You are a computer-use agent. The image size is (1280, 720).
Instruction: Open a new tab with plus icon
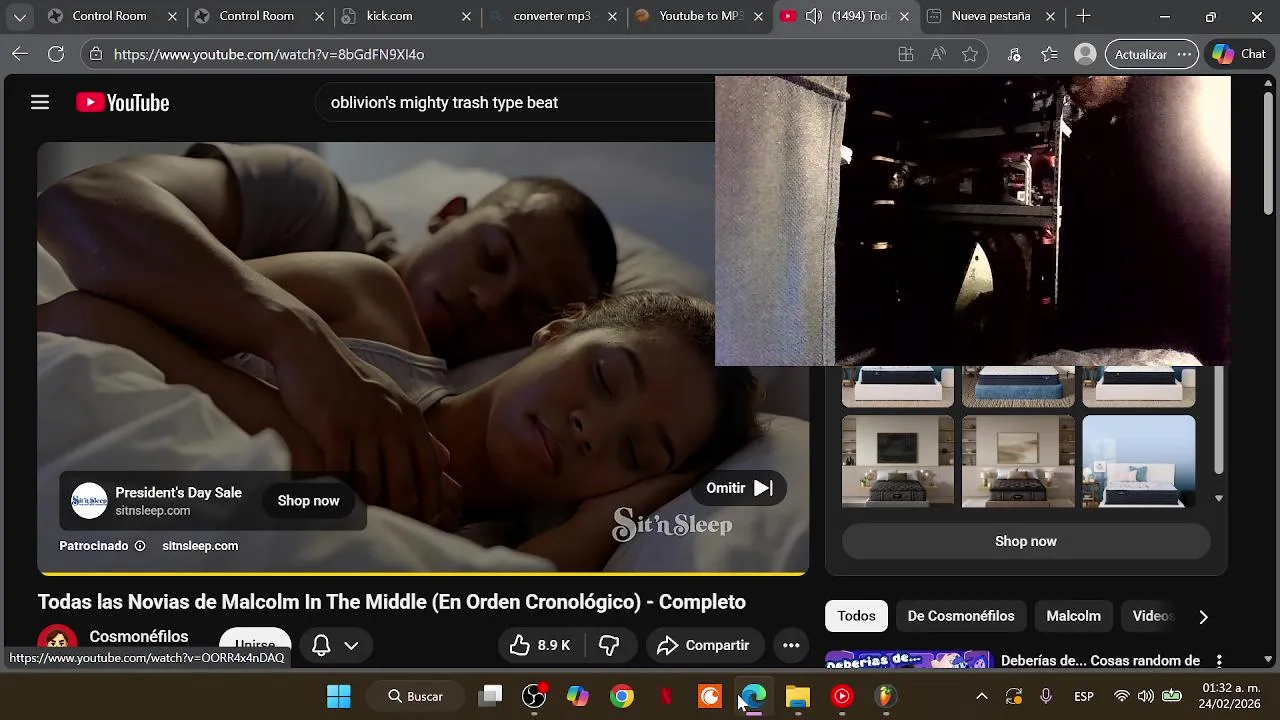[x=1083, y=16]
